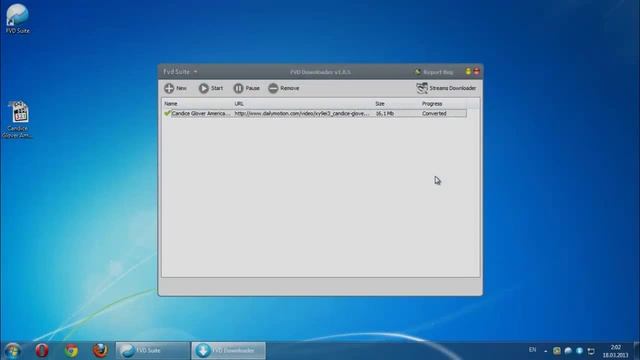The image size is (640, 360).
Task: Open the Fvd Suite dropdown menu
Action: [x=180, y=72]
